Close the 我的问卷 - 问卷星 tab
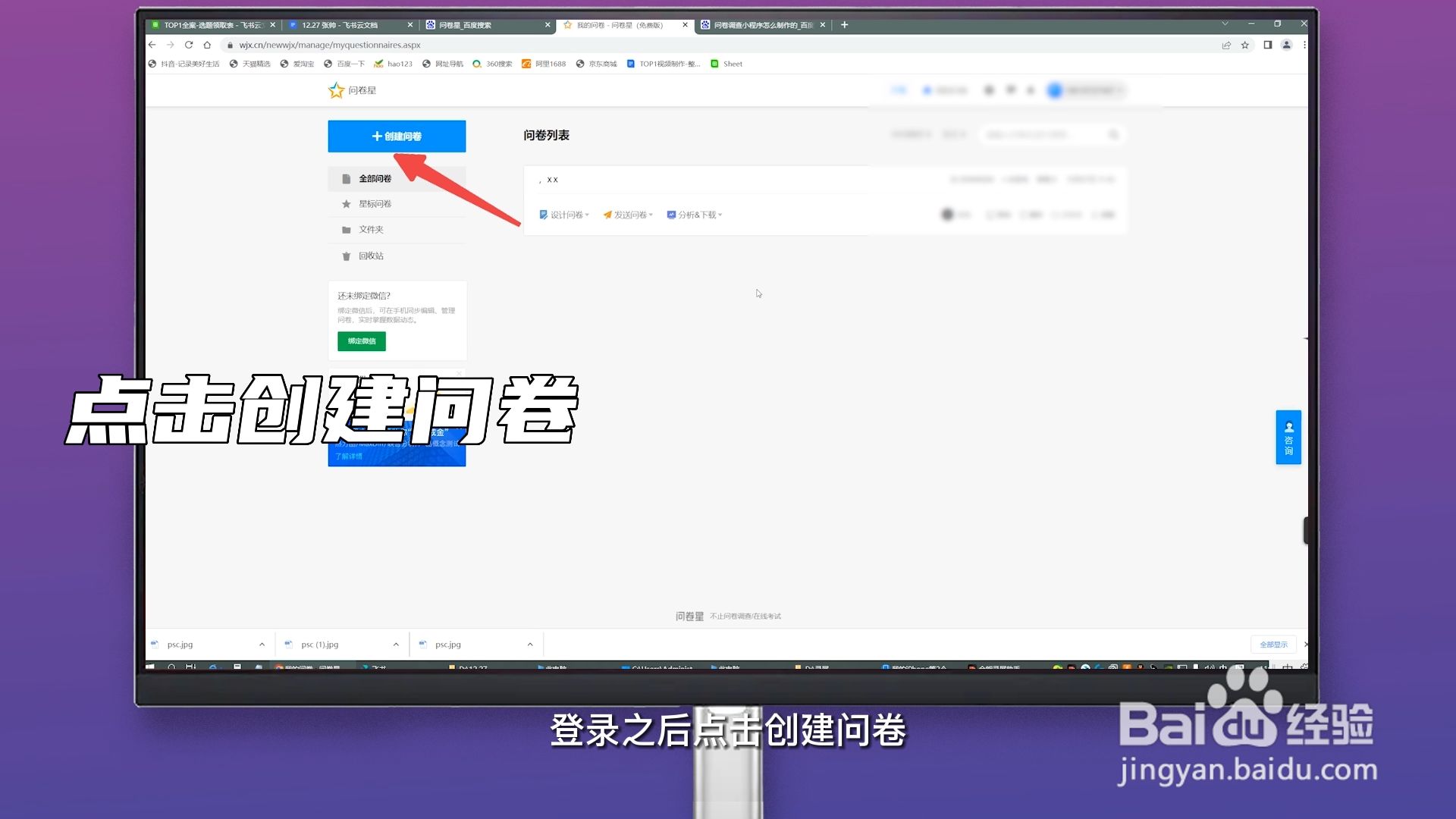 pyautogui.click(x=686, y=25)
